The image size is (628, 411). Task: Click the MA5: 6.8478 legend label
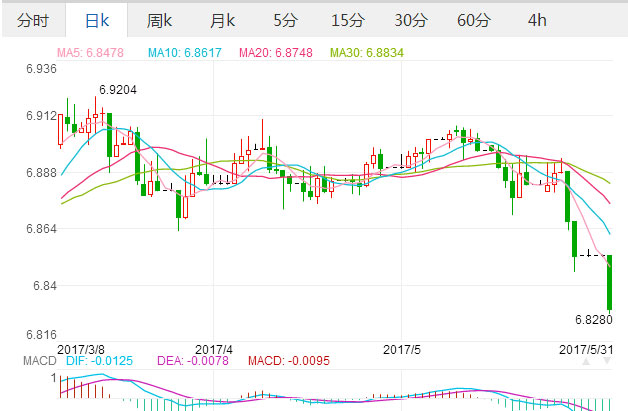click(x=90, y=53)
